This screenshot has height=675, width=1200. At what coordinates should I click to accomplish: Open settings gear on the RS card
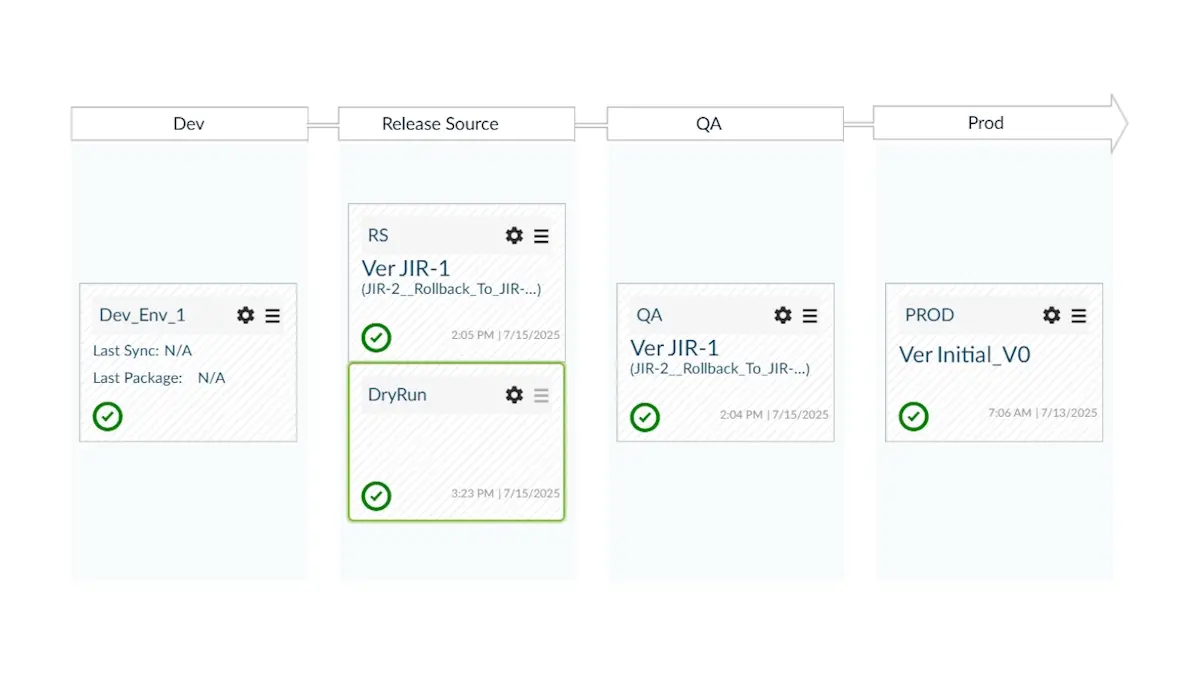click(x=514, y=236)
